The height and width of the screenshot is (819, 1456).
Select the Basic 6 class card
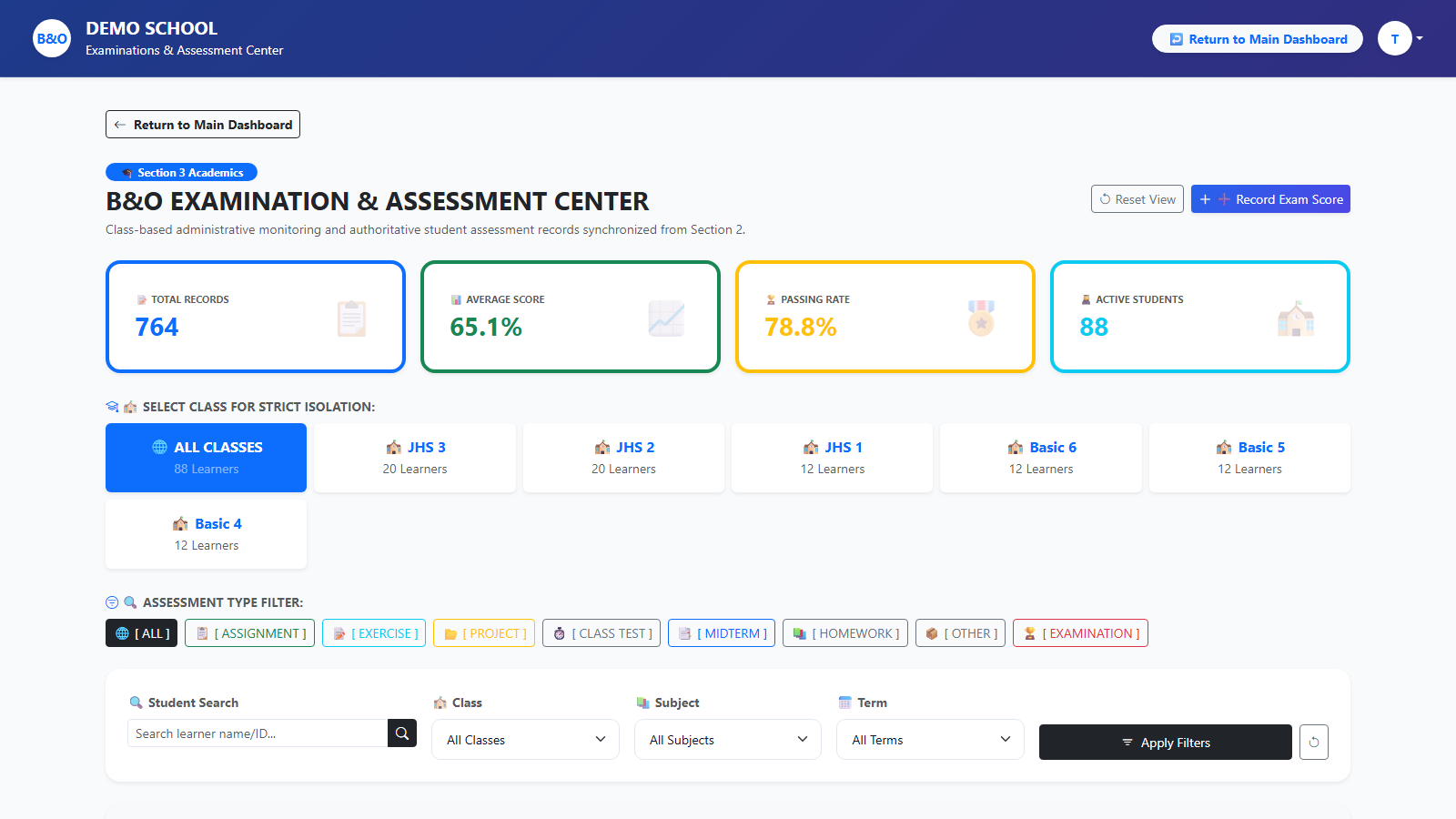click(x=1041, y=458)
